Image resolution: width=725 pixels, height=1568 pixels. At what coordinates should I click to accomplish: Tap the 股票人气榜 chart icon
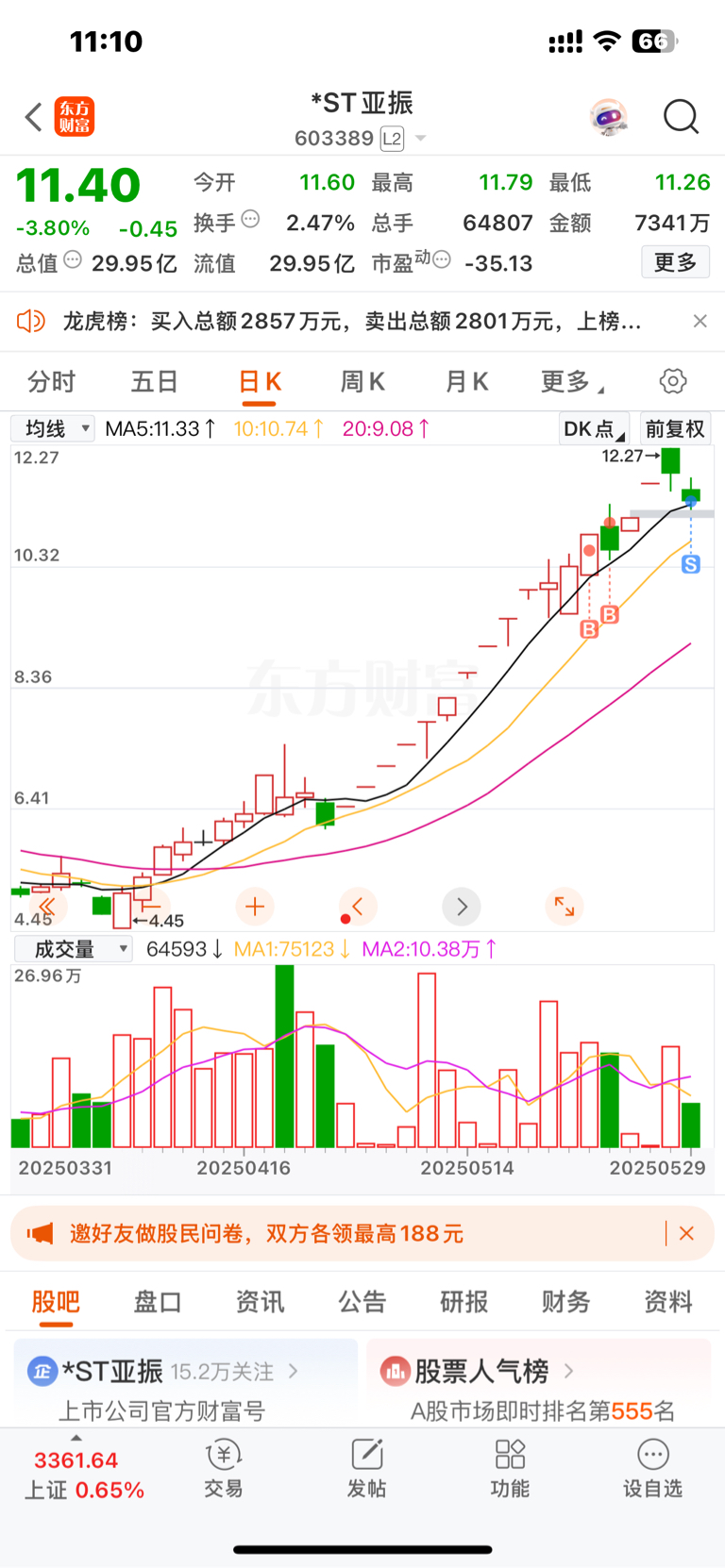point(395,1371)
